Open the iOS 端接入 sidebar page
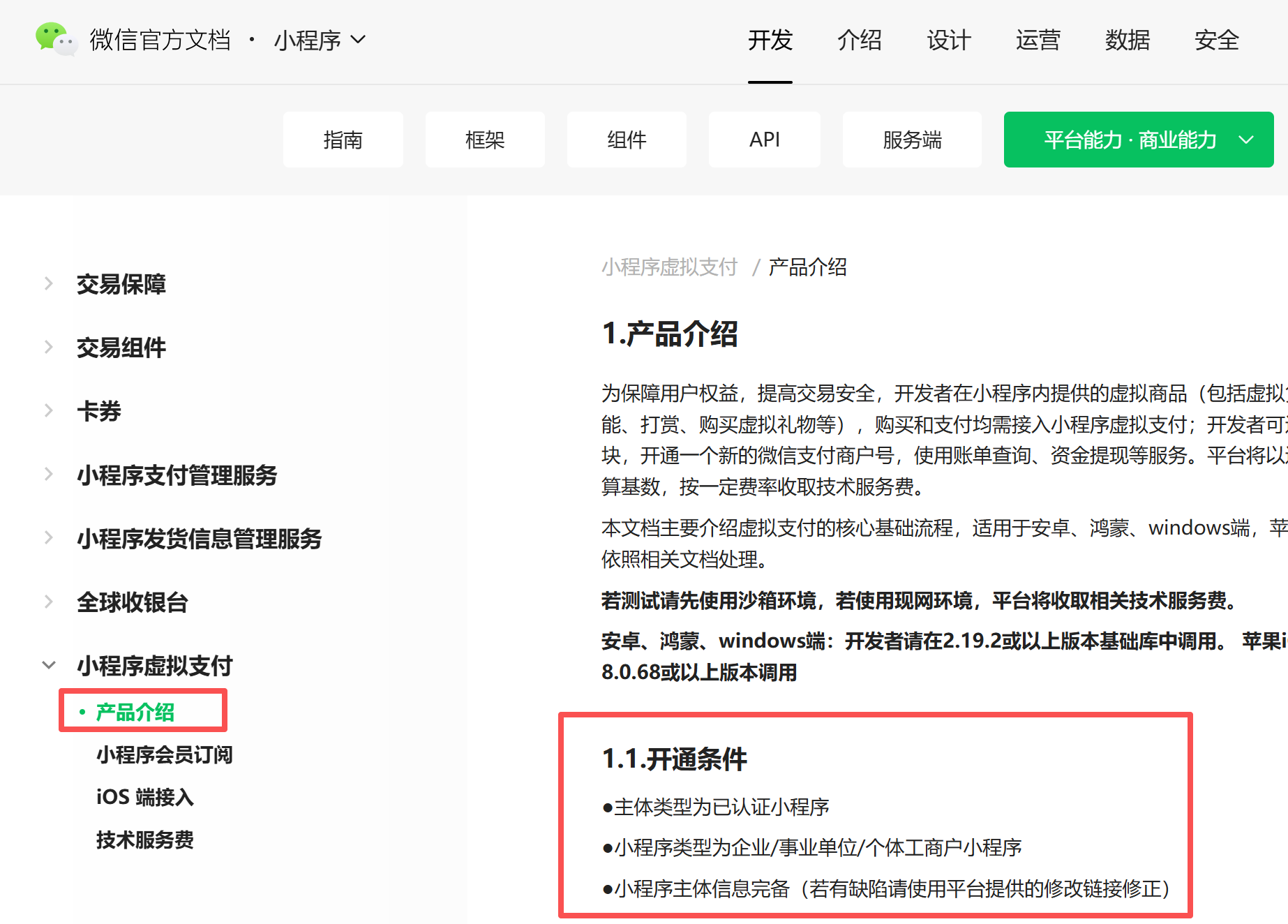Screen dimensions: 1288x924 [145, 797]
